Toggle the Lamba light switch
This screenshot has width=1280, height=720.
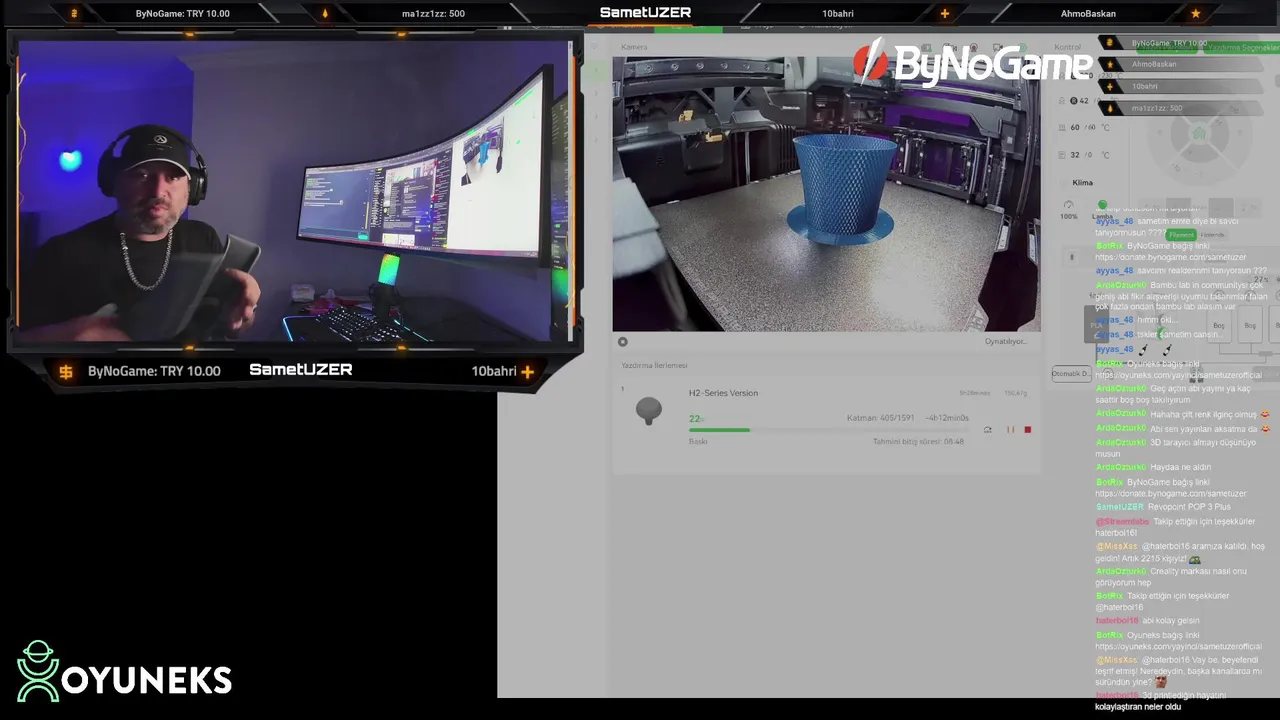(x=1102, y=205)
